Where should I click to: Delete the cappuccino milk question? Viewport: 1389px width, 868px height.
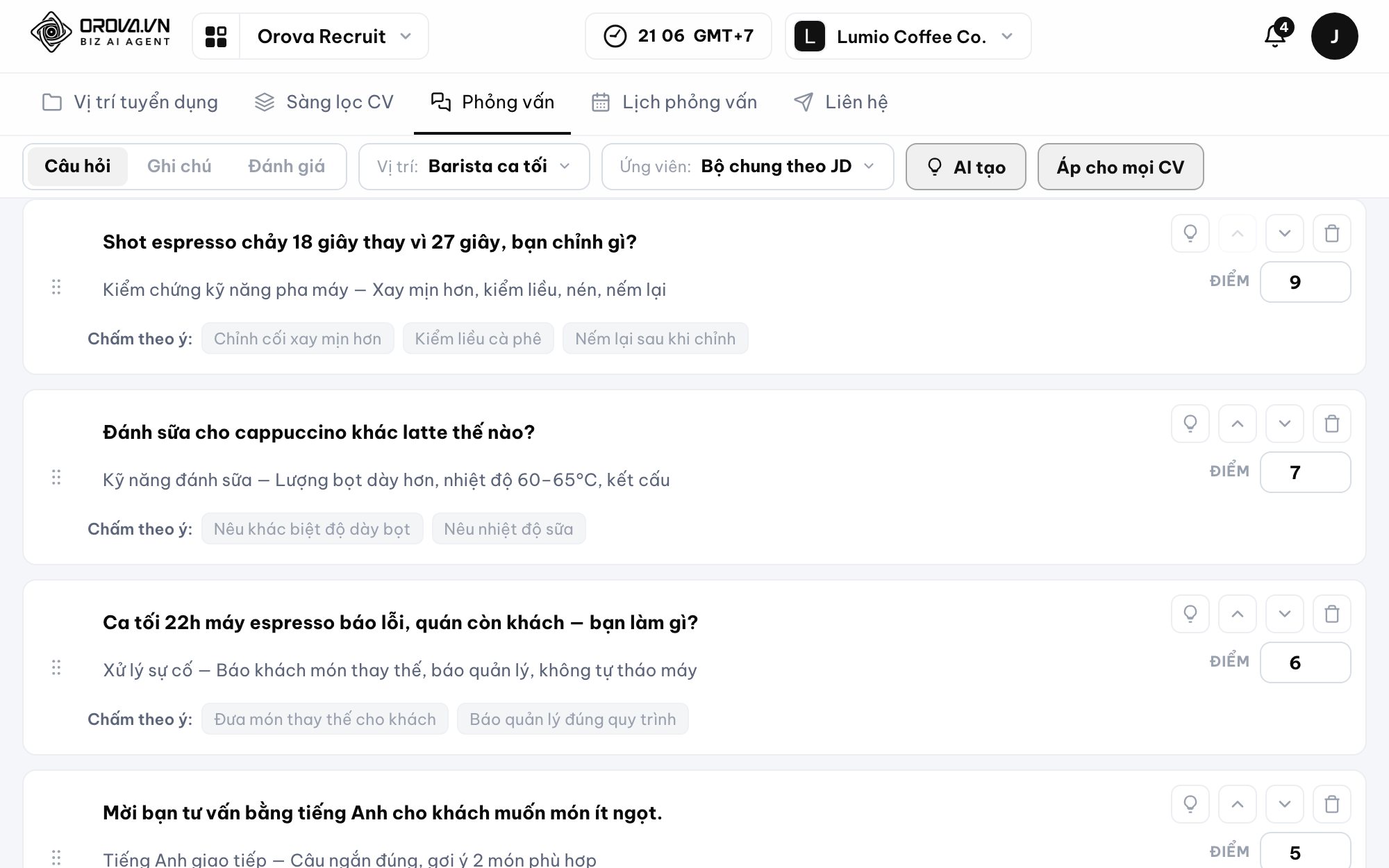pos(1332,424)
